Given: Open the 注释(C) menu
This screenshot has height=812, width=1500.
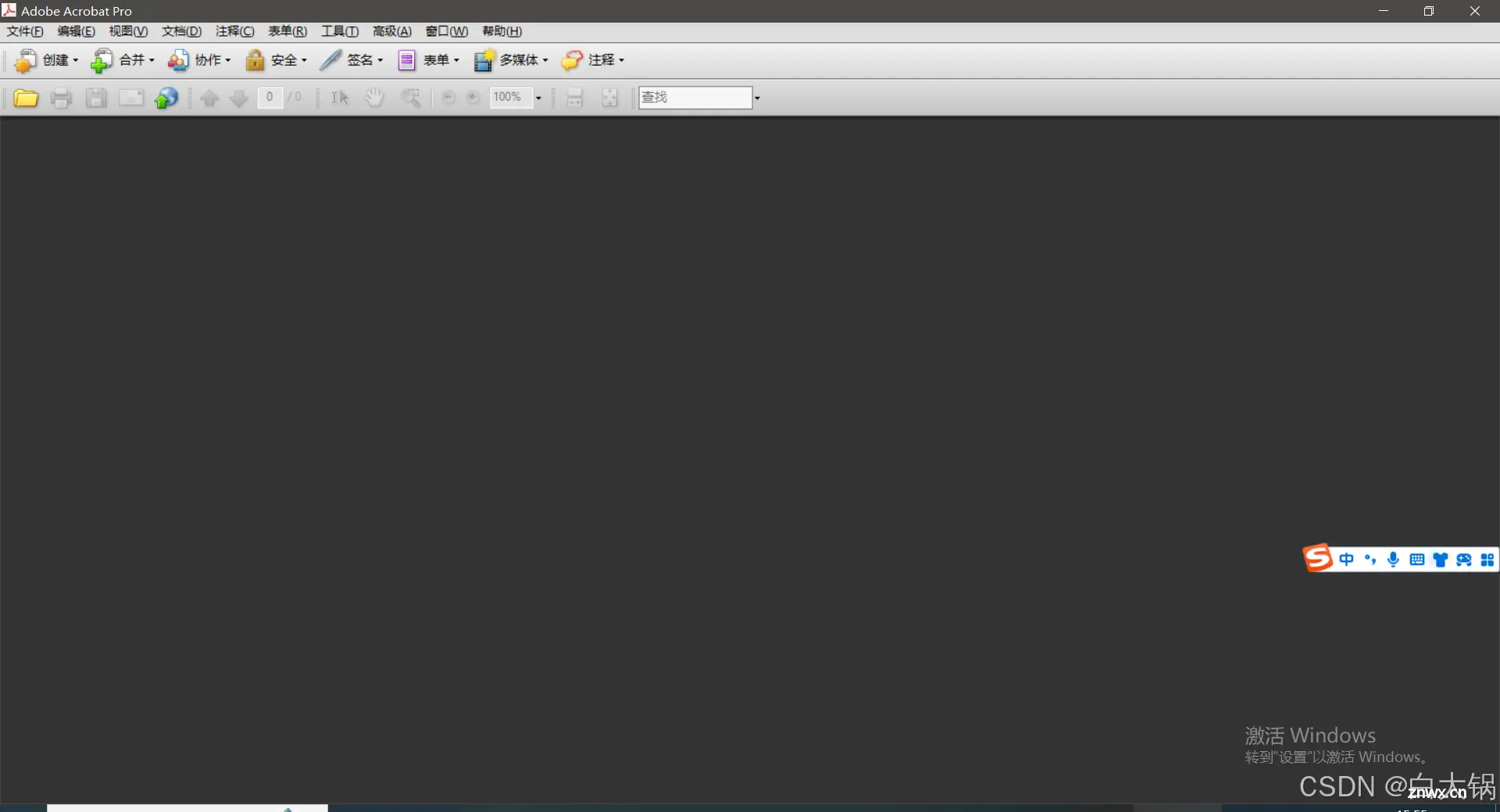Looking at the screenshot, I should point(234,31).
